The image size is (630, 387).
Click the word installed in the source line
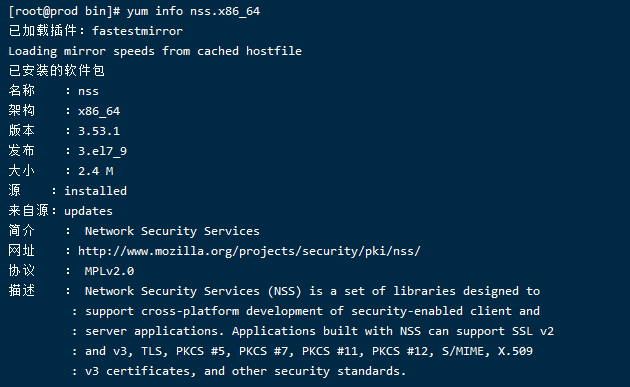[x=95, y=191]
